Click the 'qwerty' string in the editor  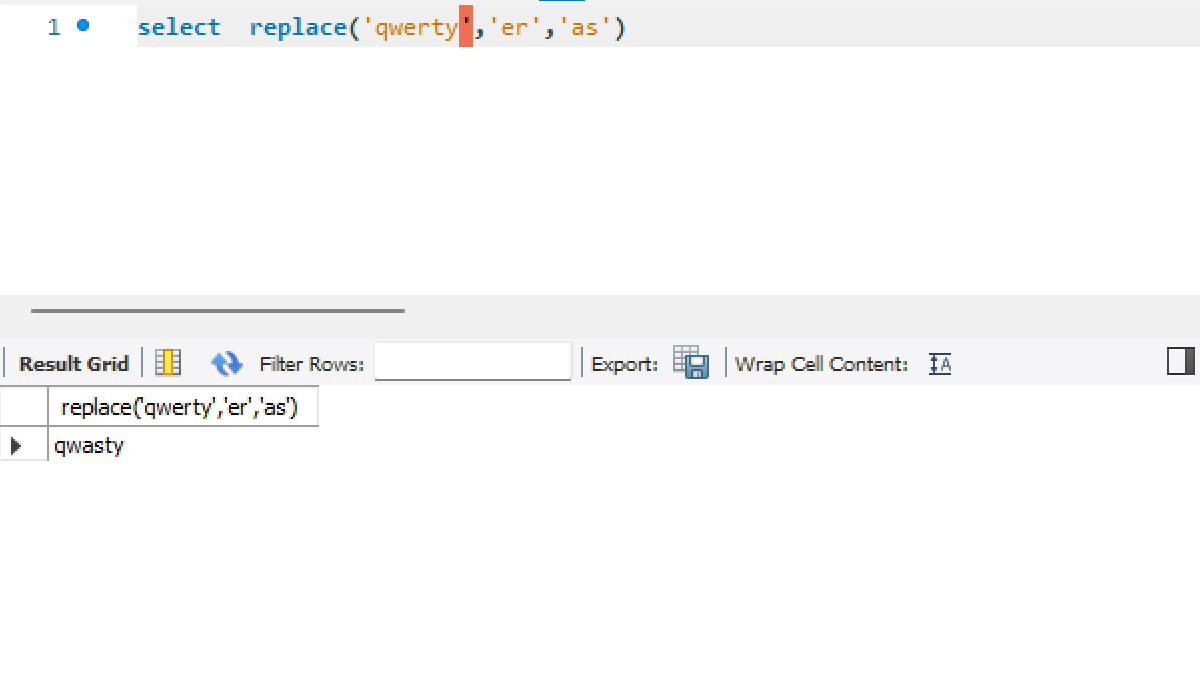tap(416, 28)
